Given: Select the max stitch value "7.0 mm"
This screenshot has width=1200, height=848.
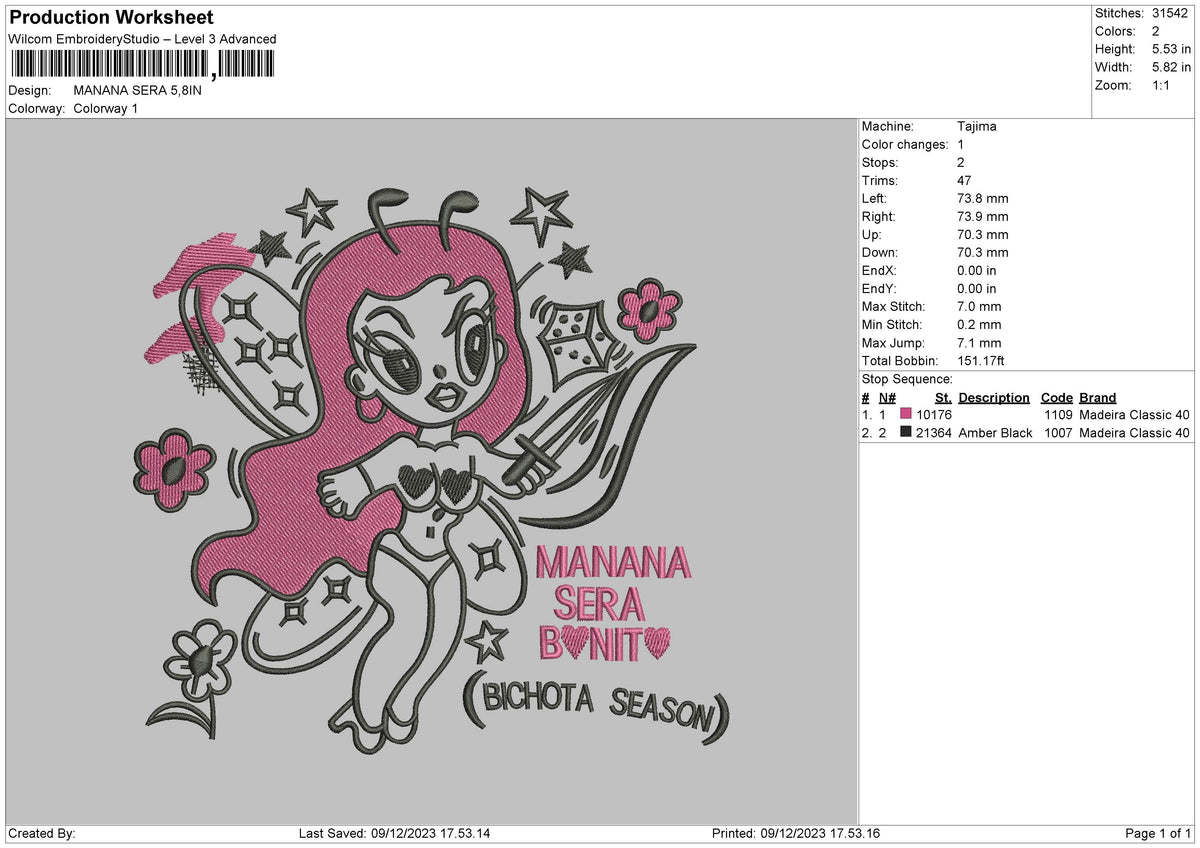Looking at the screenshot, I should (x=979, y=306).
